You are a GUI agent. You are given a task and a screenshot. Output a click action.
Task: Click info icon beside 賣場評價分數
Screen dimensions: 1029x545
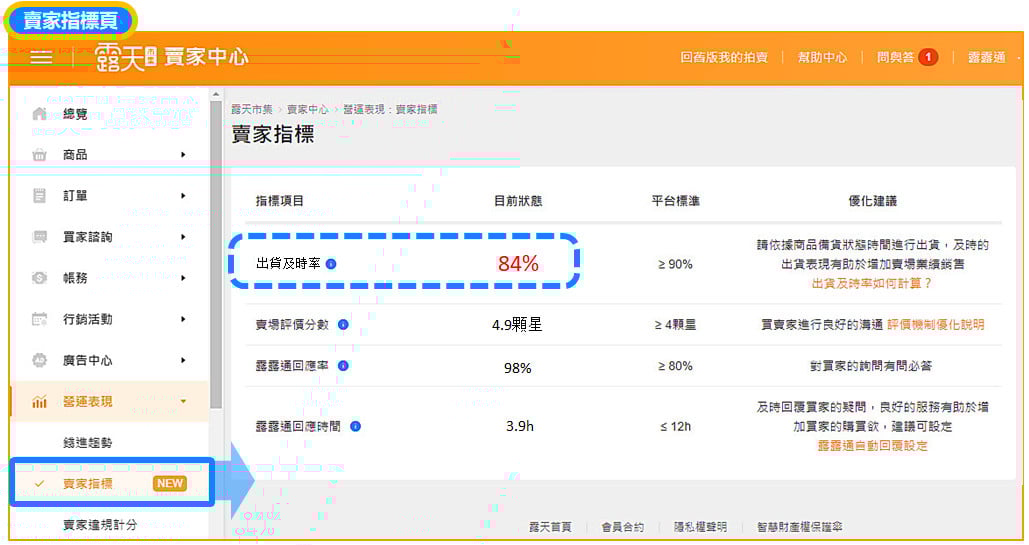pos(343,325)
